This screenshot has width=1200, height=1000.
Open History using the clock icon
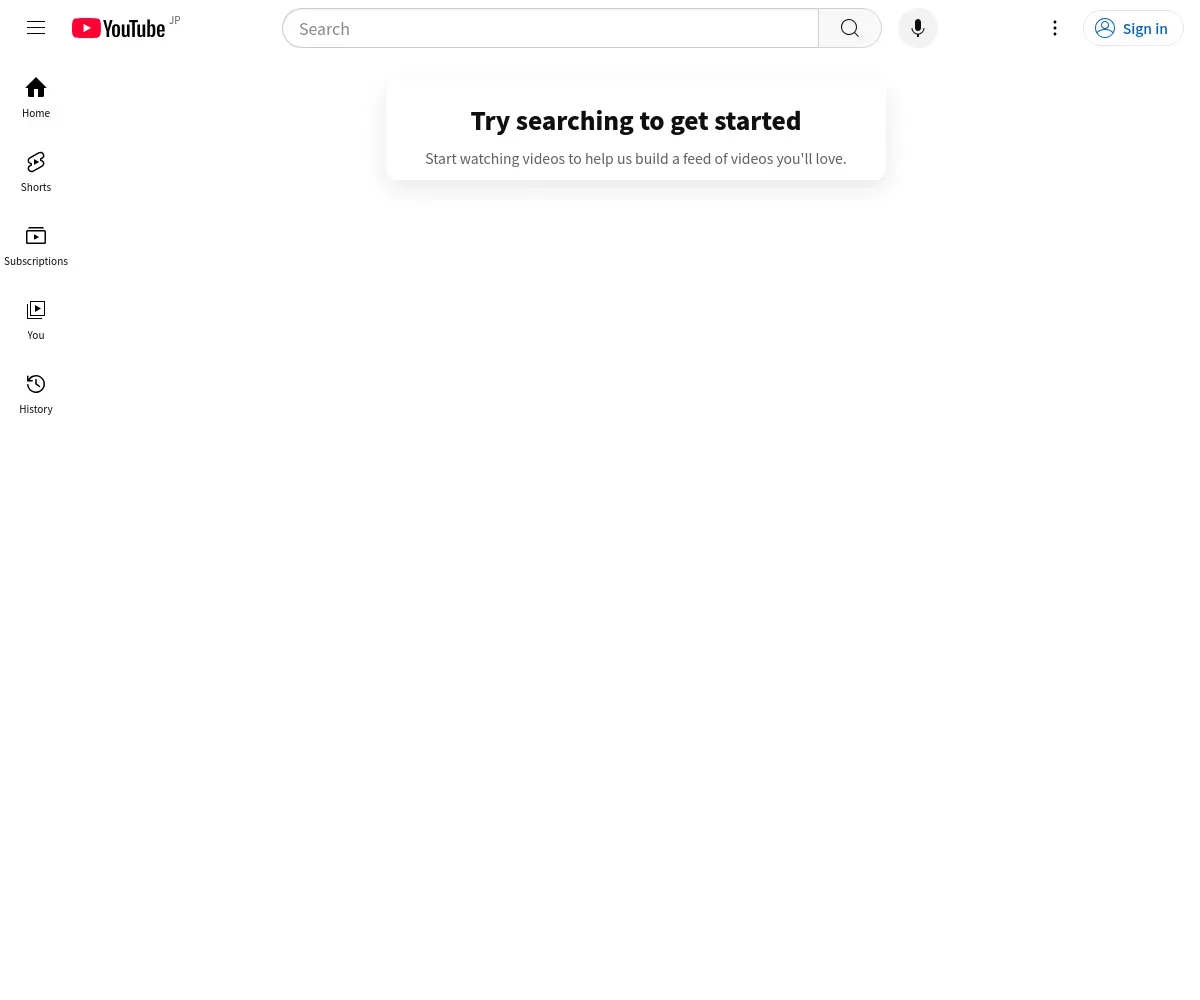(x=36, y=384)
